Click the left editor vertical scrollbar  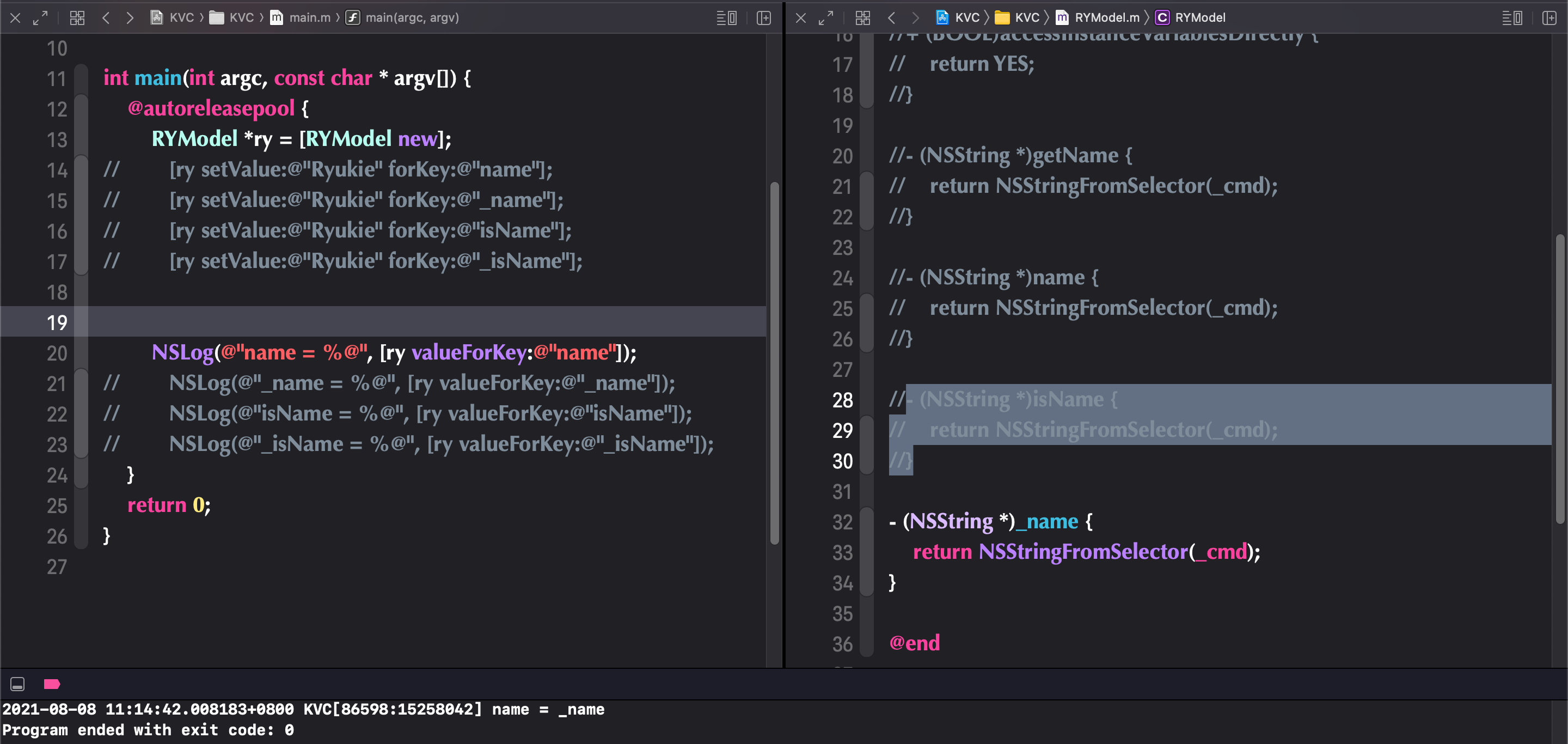pos(774,362)
